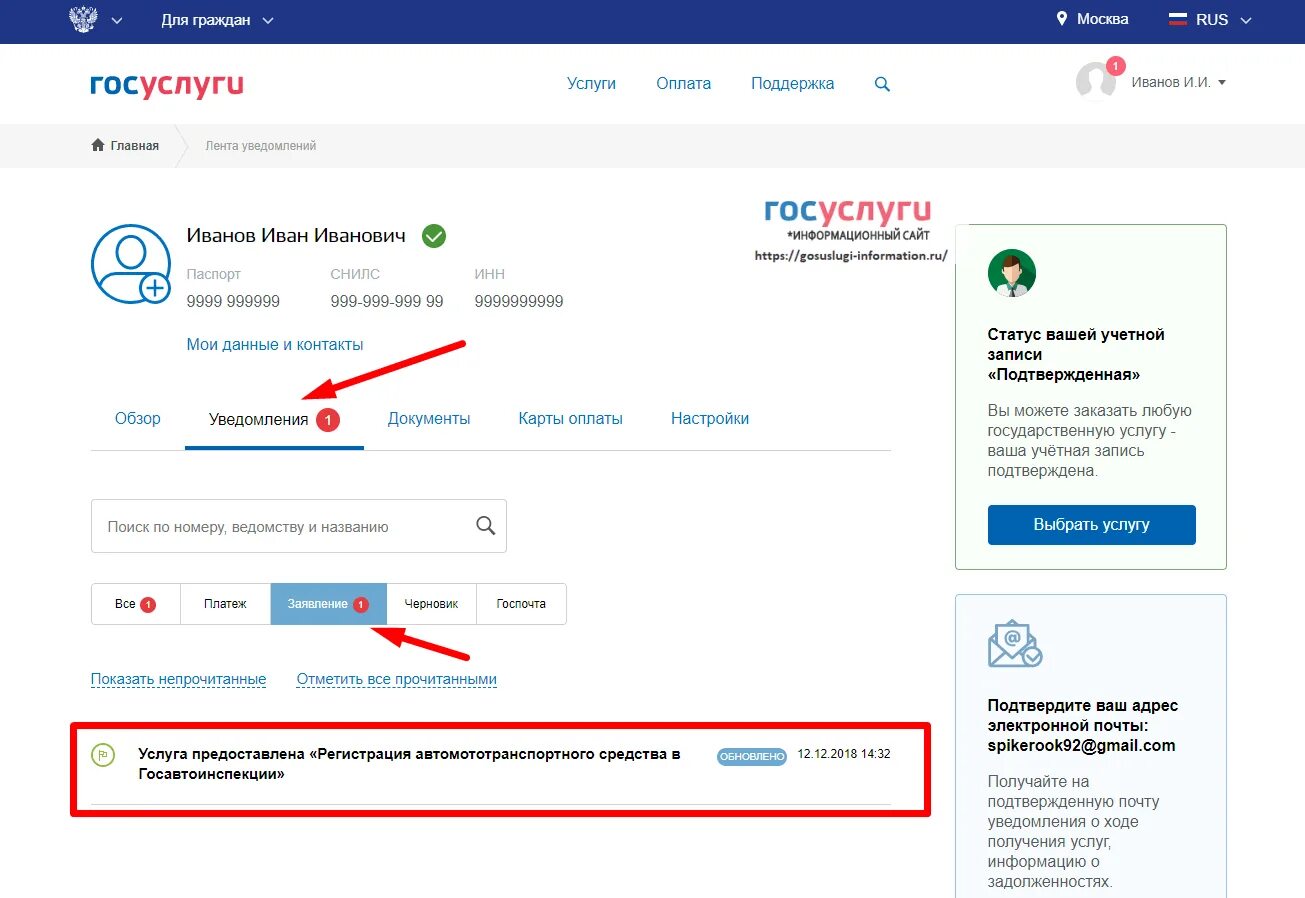Click the location pin icon near Москва
This screenshot has height=898, width=1305.
1062,19
